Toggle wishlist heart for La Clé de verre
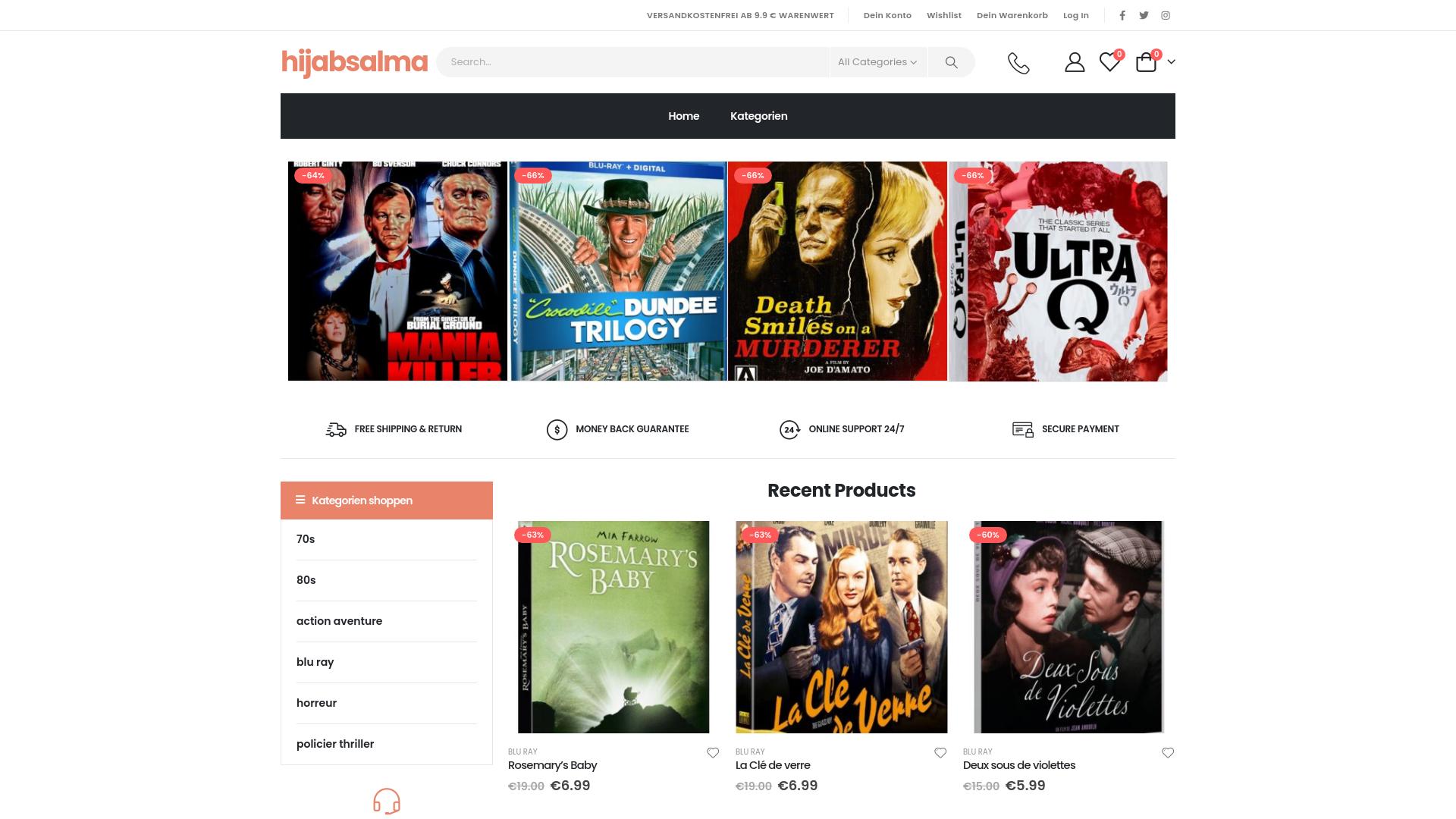 [x=940, y=753]
